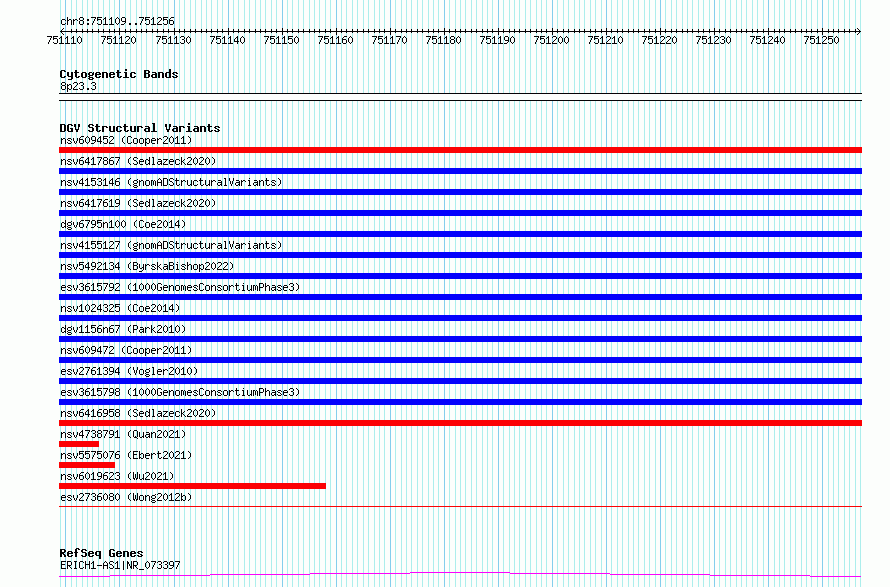Open variant nsv4738791 (Quan2021) label
Screen dimensions: 890x587
tap(123, 434)
